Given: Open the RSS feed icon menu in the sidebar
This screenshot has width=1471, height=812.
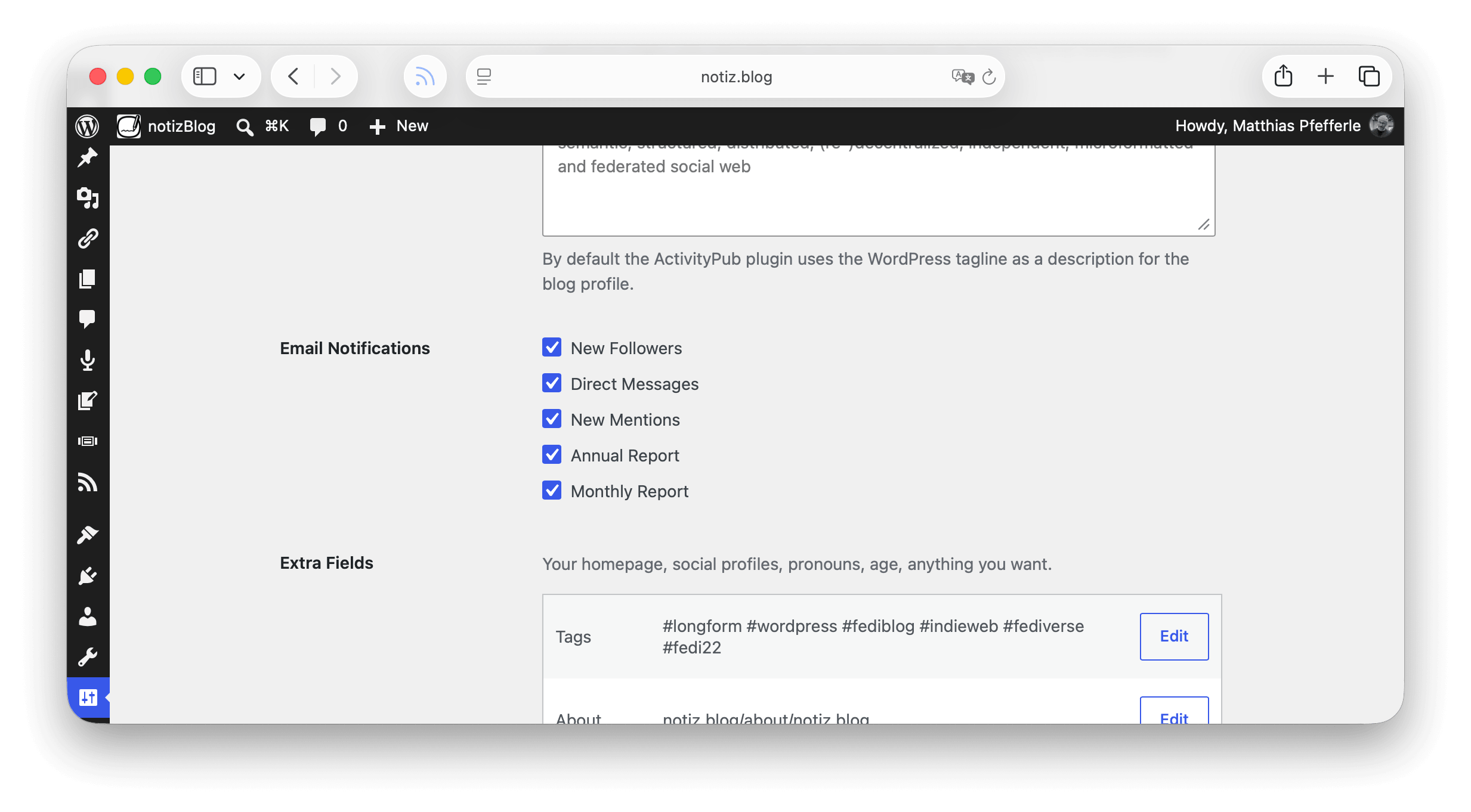Looking at the screenshot, I should point(88,482).
